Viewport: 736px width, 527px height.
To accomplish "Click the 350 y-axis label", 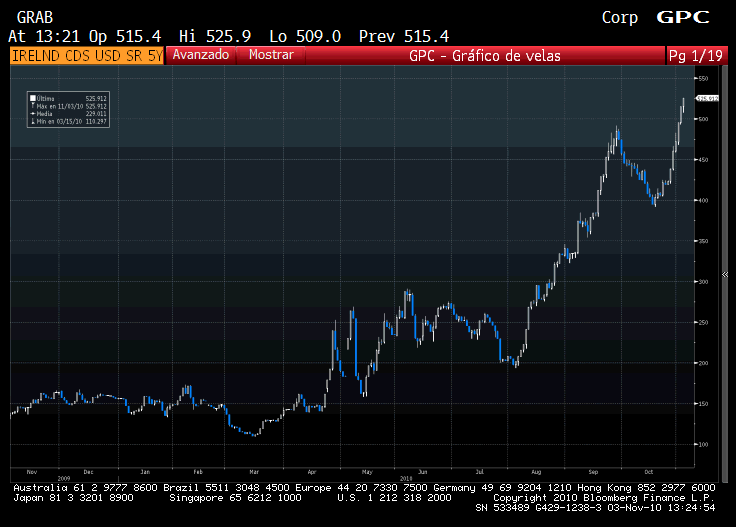I will 703,241.
